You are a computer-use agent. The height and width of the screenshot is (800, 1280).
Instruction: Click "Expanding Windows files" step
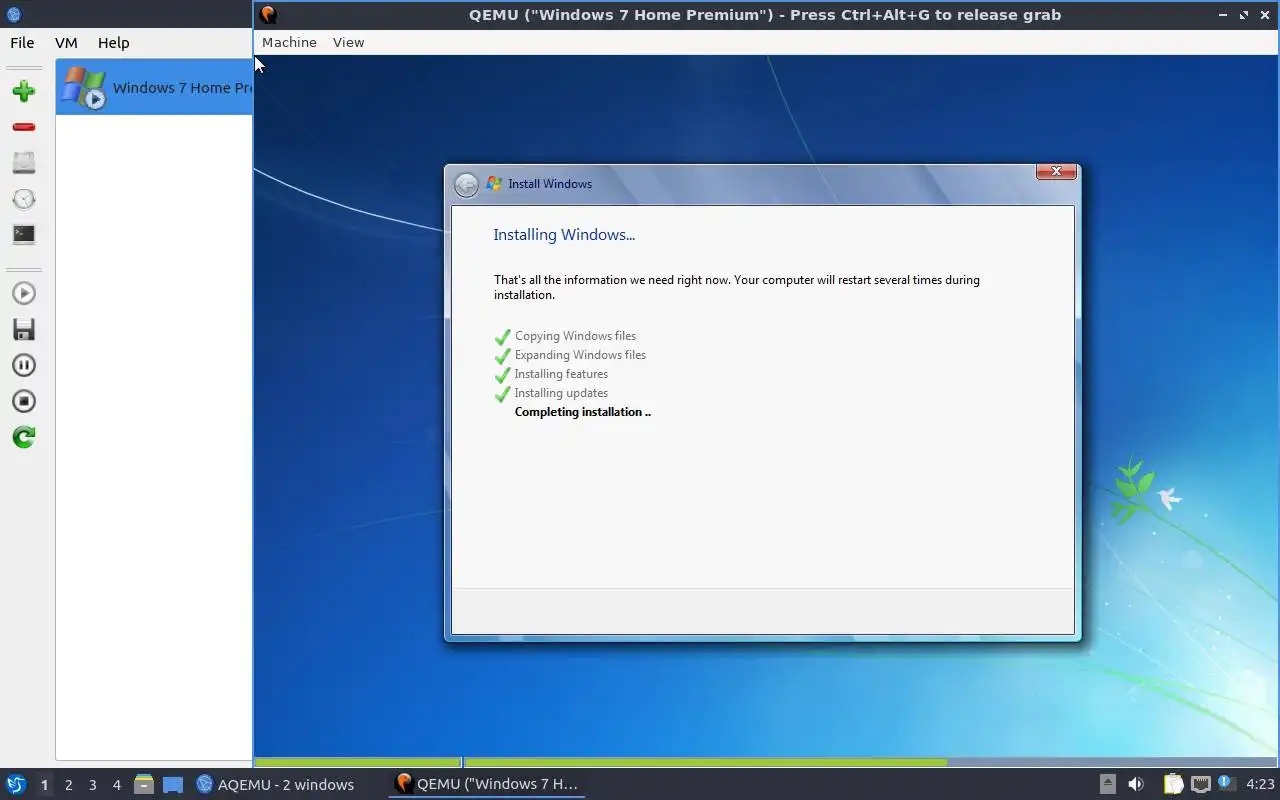click(x=580, y=355)
